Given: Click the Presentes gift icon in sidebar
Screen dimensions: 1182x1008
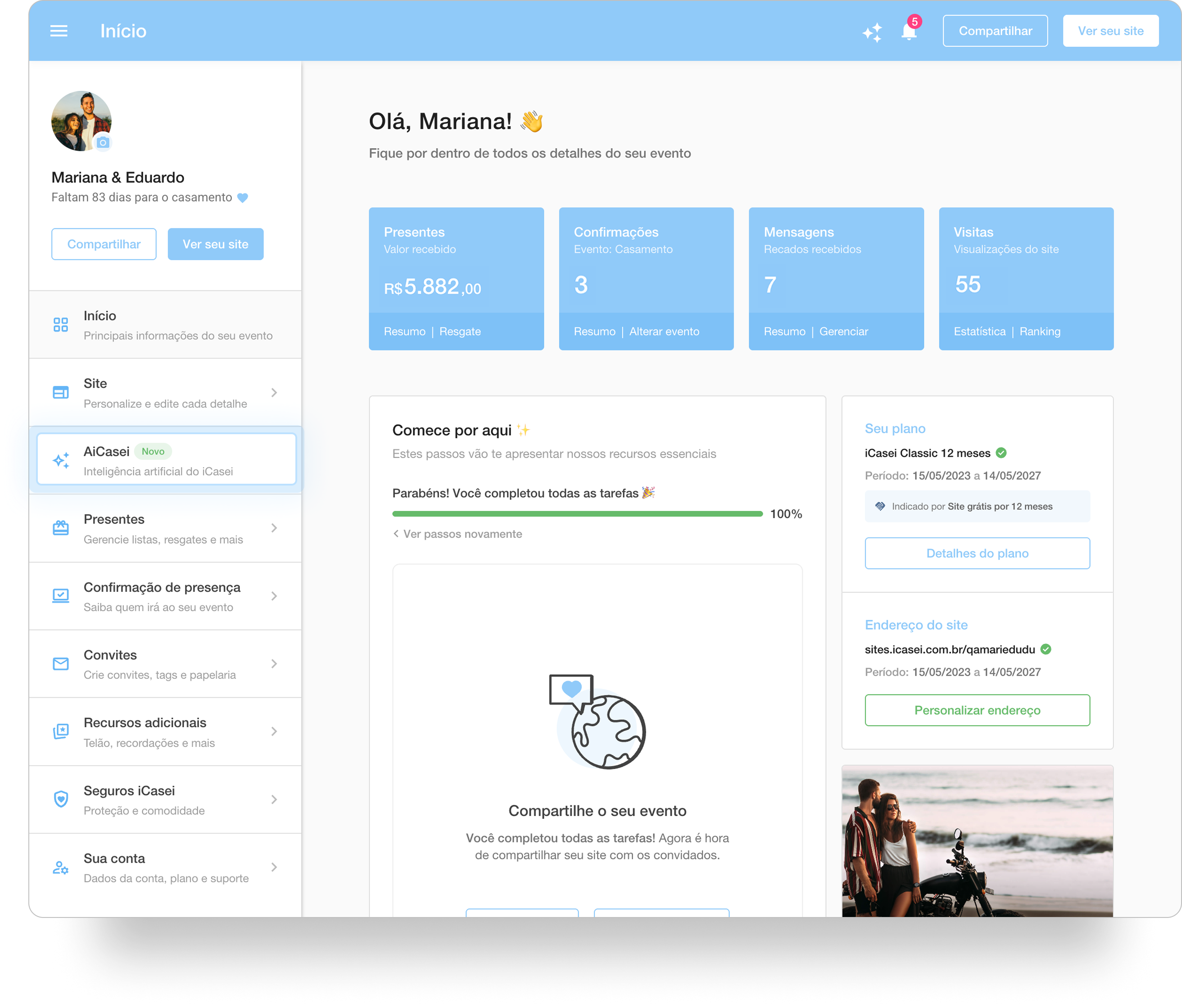Looking at the screenshot, I should (60, 528).
